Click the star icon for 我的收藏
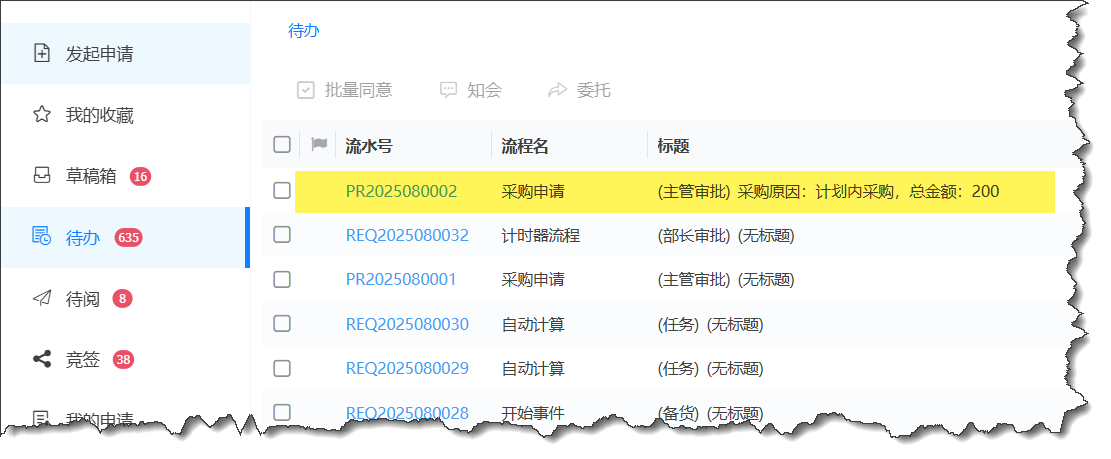Viewport: 1111px width, 459px height. click(42, 115)
